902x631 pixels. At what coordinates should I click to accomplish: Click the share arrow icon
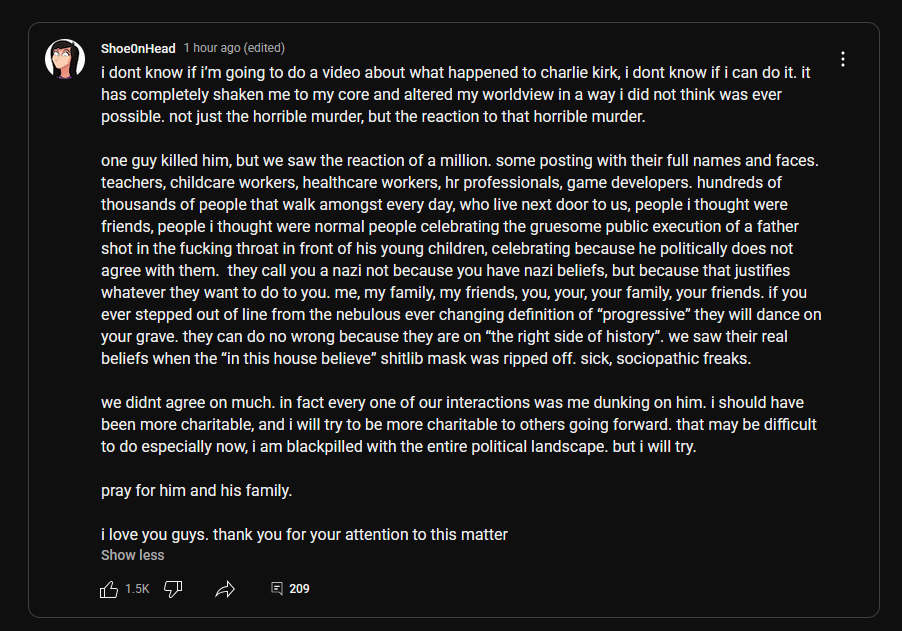tap(225, 590)
